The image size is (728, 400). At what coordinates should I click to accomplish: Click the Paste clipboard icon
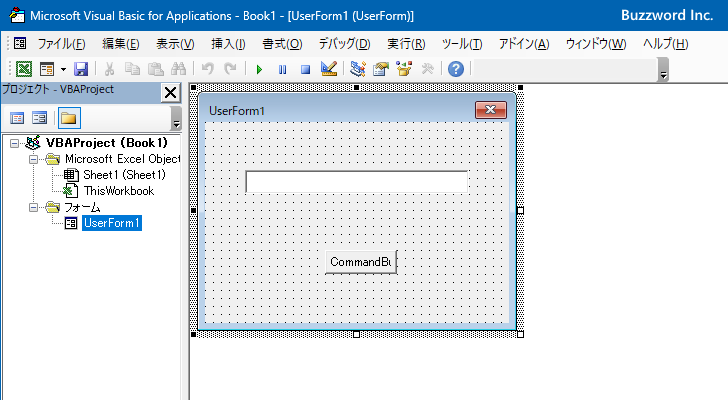point(156,69)
